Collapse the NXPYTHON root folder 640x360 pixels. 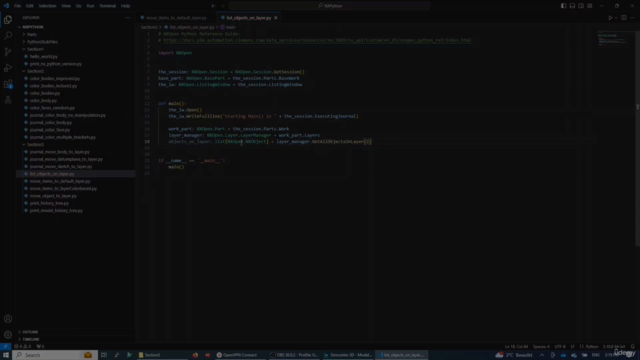pyautogui.click(x=33, y=27)
